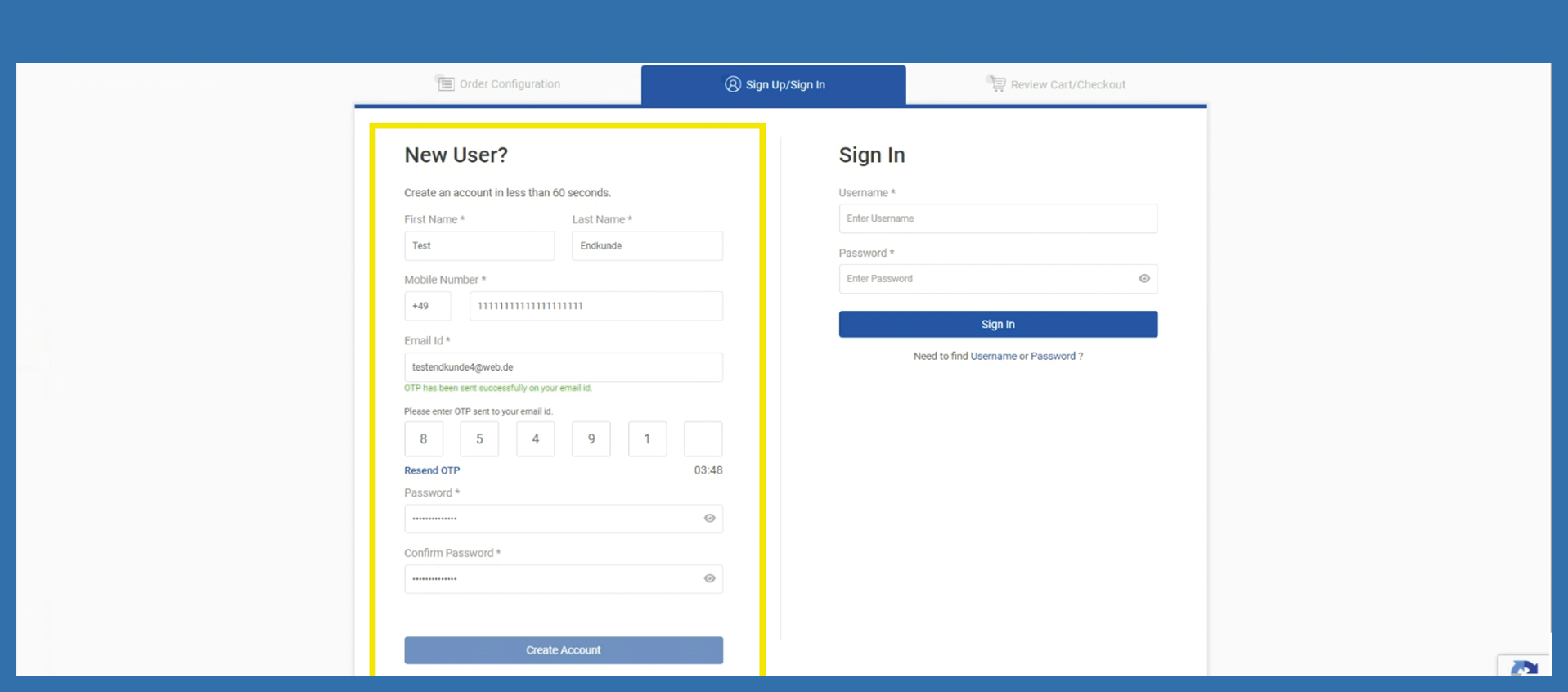1568x692 pixels.
Task: Open the Review Cart/Checkout tab
Action: coord(1067,85)
